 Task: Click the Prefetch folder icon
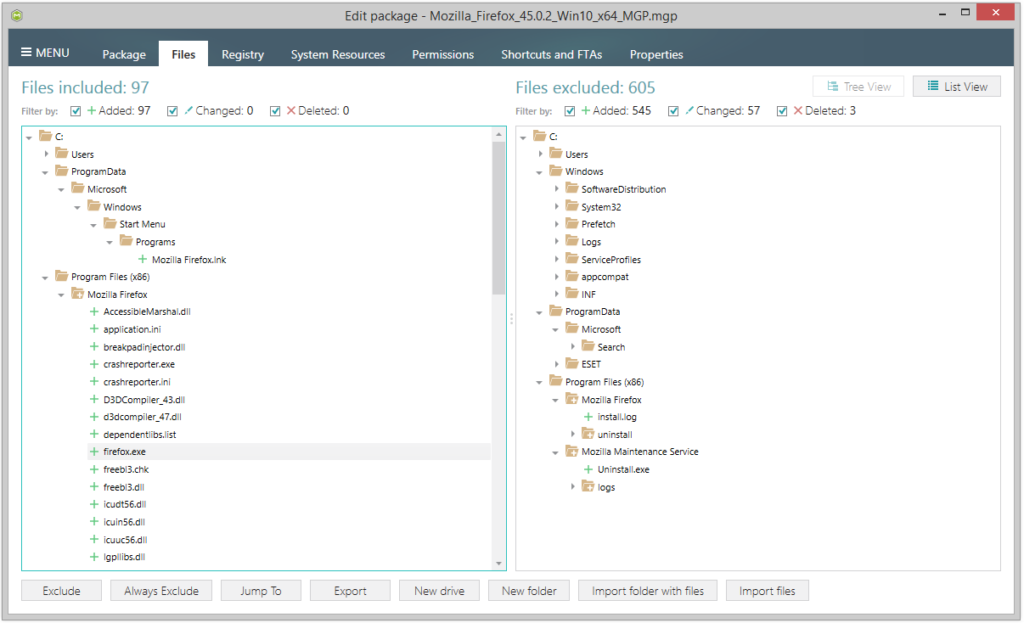tap(572, 223)
